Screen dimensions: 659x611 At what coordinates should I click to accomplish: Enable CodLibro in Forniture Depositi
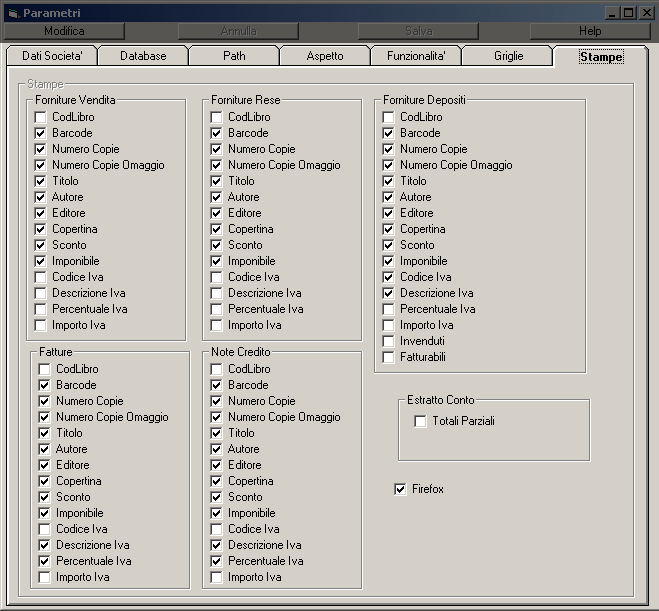coord(388,117)
